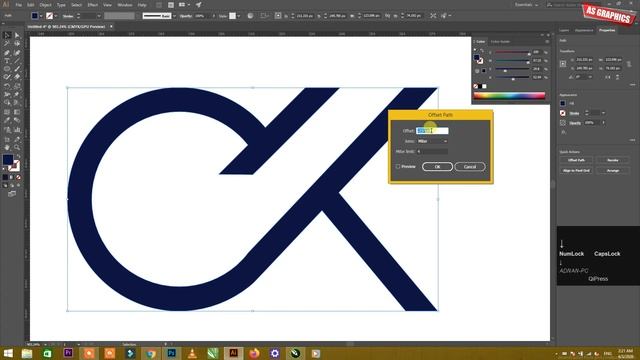This screenshot has width=640, height=360.
Task: Click the Fill color box in toolbar
Action: click(x=8, y=160)
